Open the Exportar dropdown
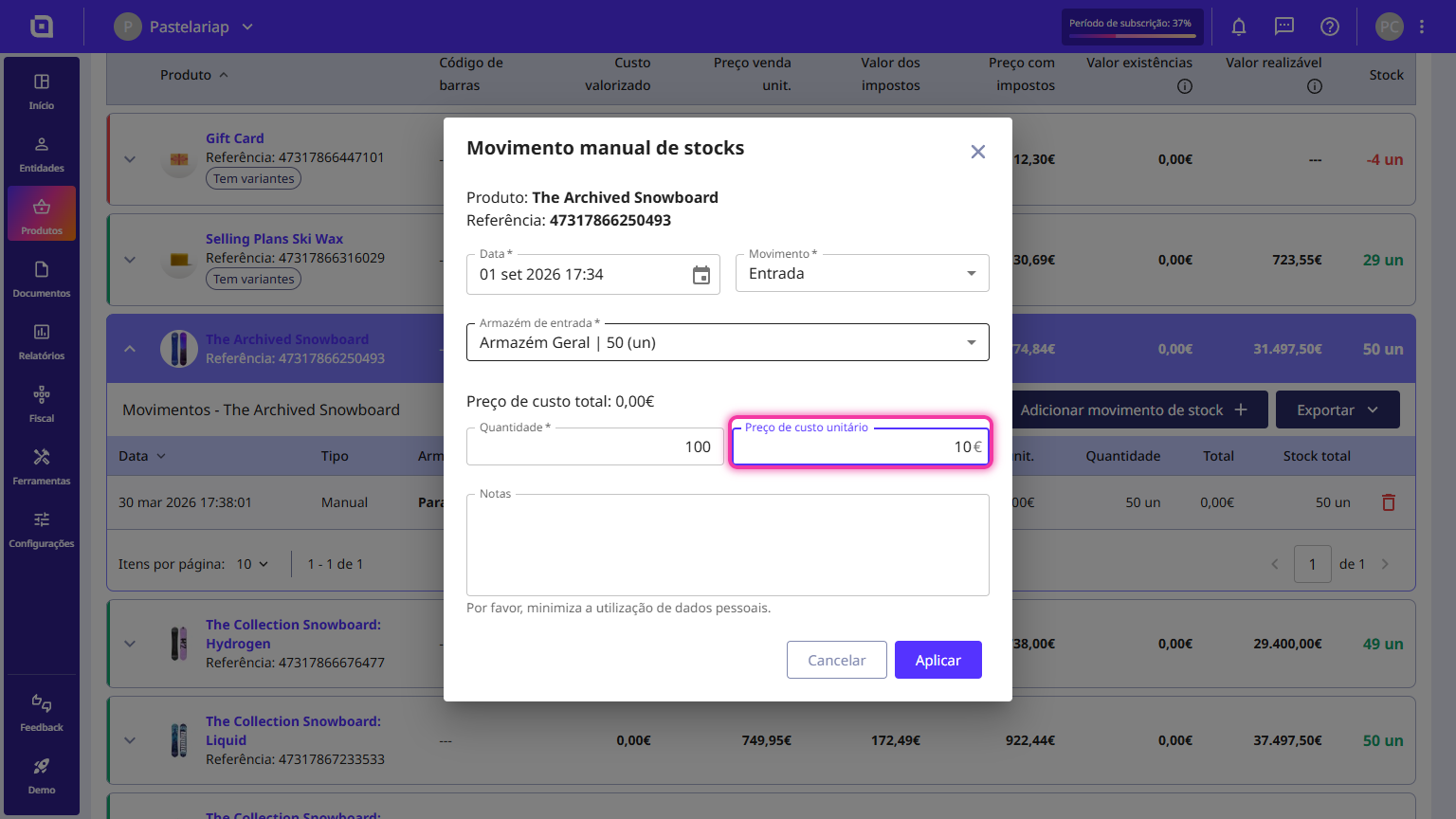This screenshot has width=1456, height=819. (1338, 409)
